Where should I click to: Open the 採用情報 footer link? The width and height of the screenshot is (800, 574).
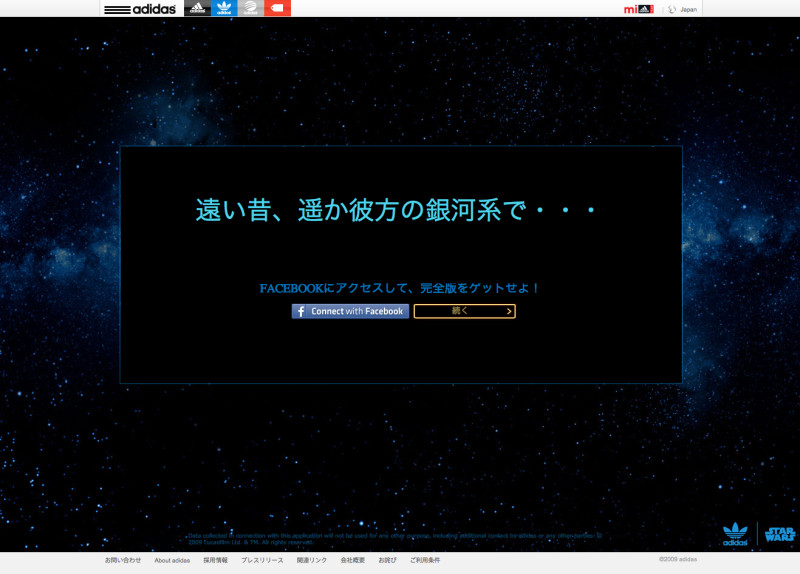tap(215, 560)
